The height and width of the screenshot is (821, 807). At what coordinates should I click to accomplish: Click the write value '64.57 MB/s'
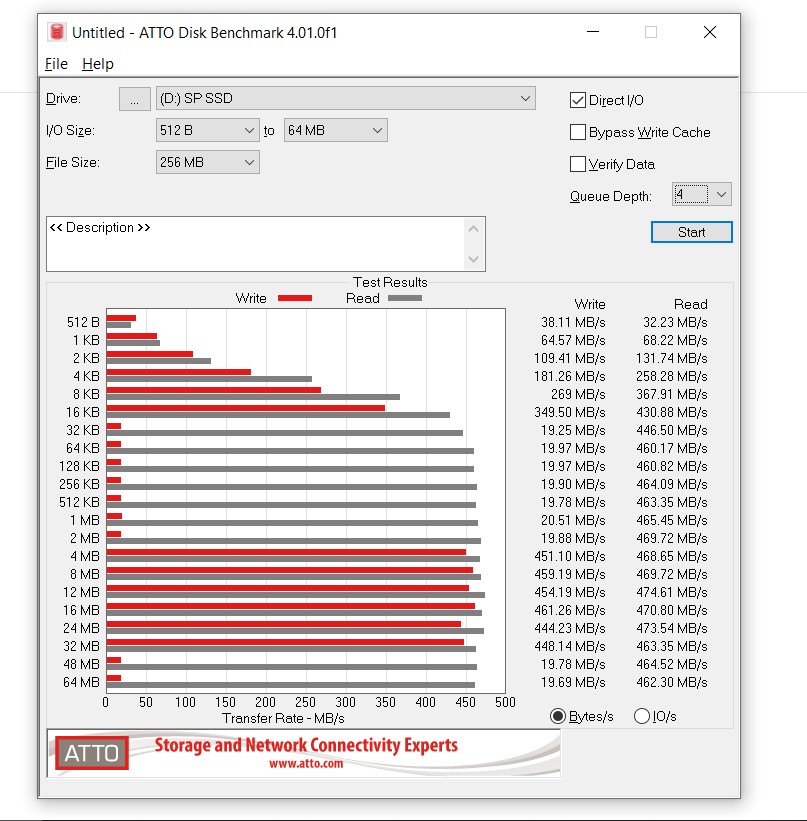(573, 340)
